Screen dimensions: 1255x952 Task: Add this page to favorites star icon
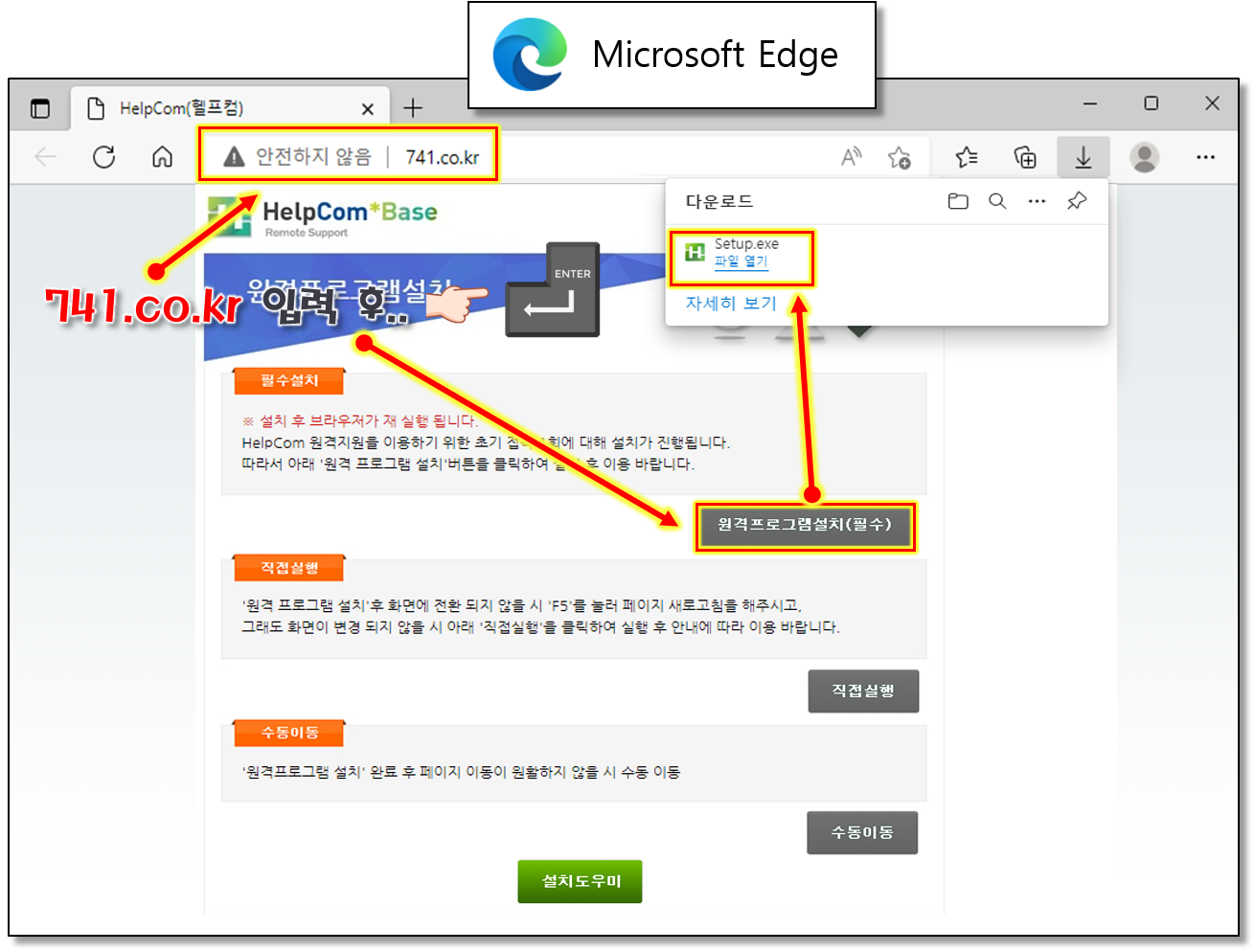[899, 157]
